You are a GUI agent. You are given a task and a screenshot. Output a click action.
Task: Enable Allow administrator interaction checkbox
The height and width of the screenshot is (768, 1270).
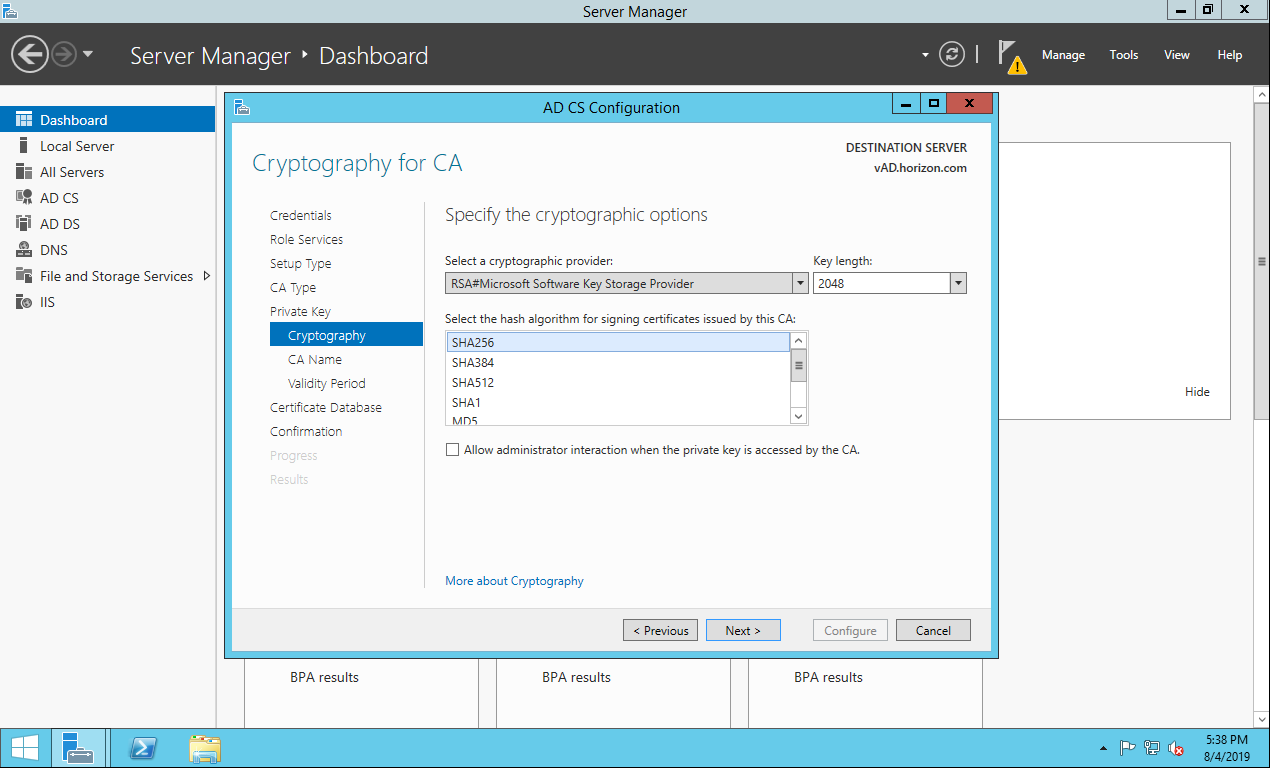pos(452,450)
